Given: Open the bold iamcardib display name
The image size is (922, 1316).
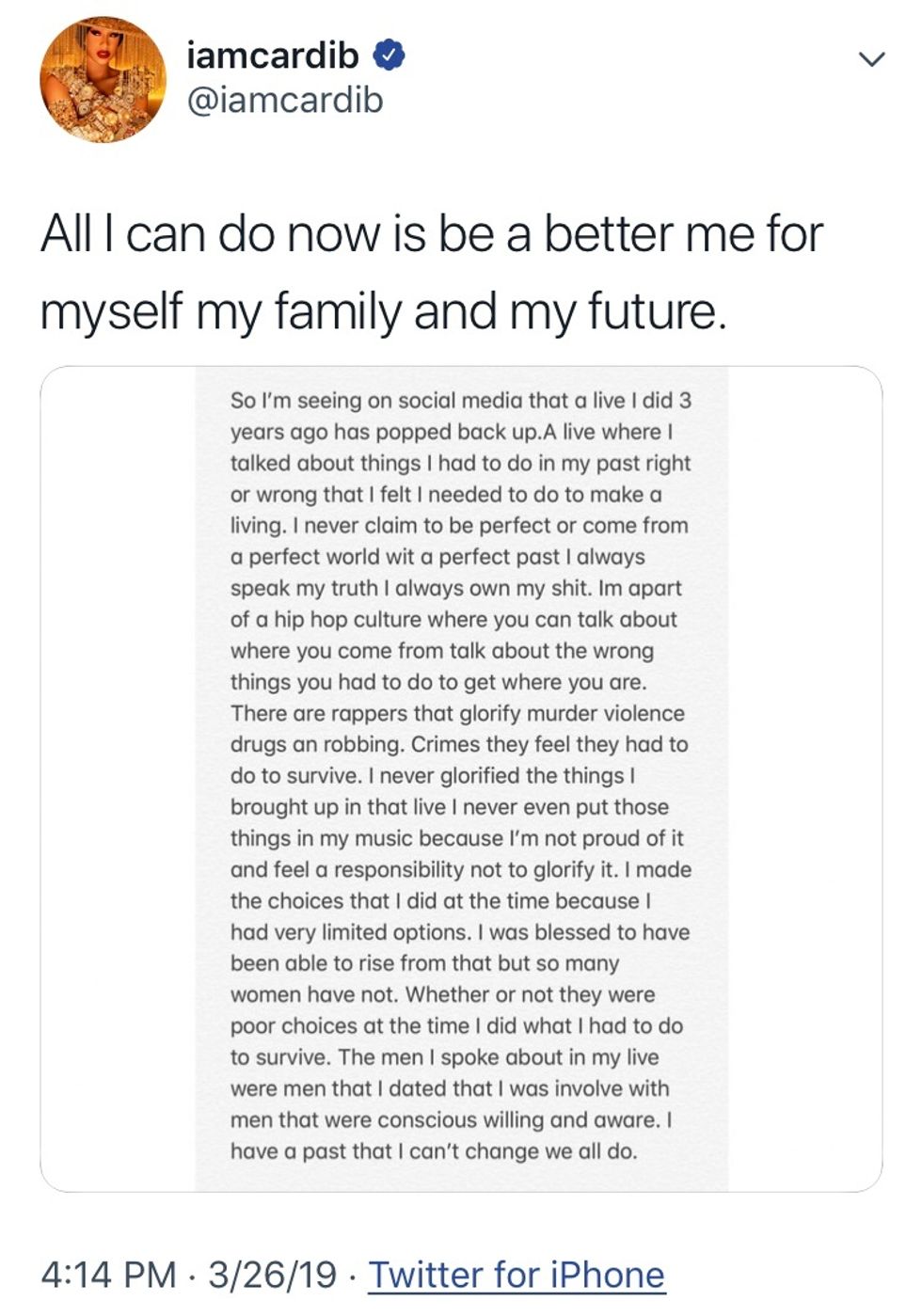Looking at the screenshot, I should click(273, 55).
